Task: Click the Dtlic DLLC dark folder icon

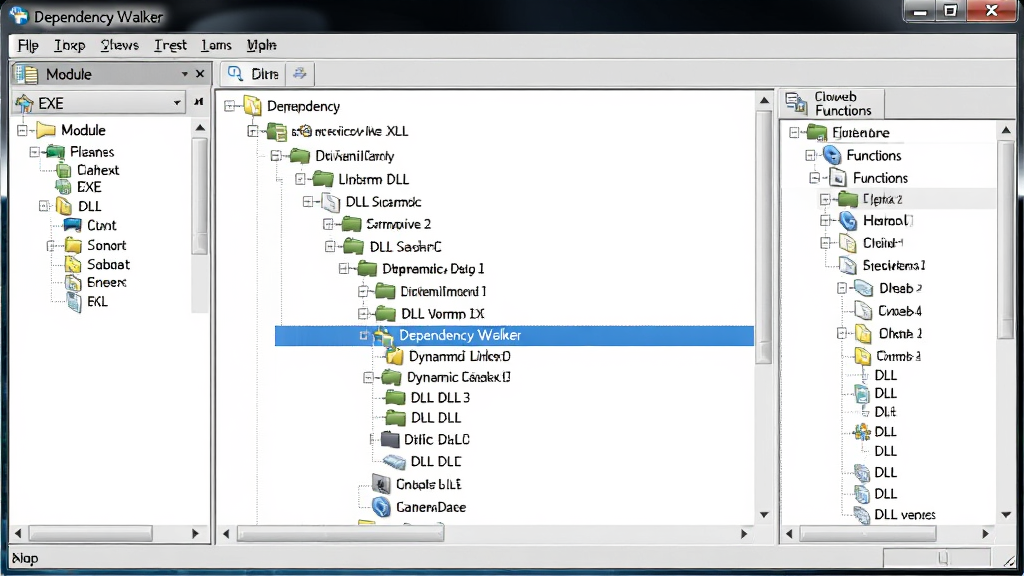Action: pyautogui.click(x=390, y=440)
